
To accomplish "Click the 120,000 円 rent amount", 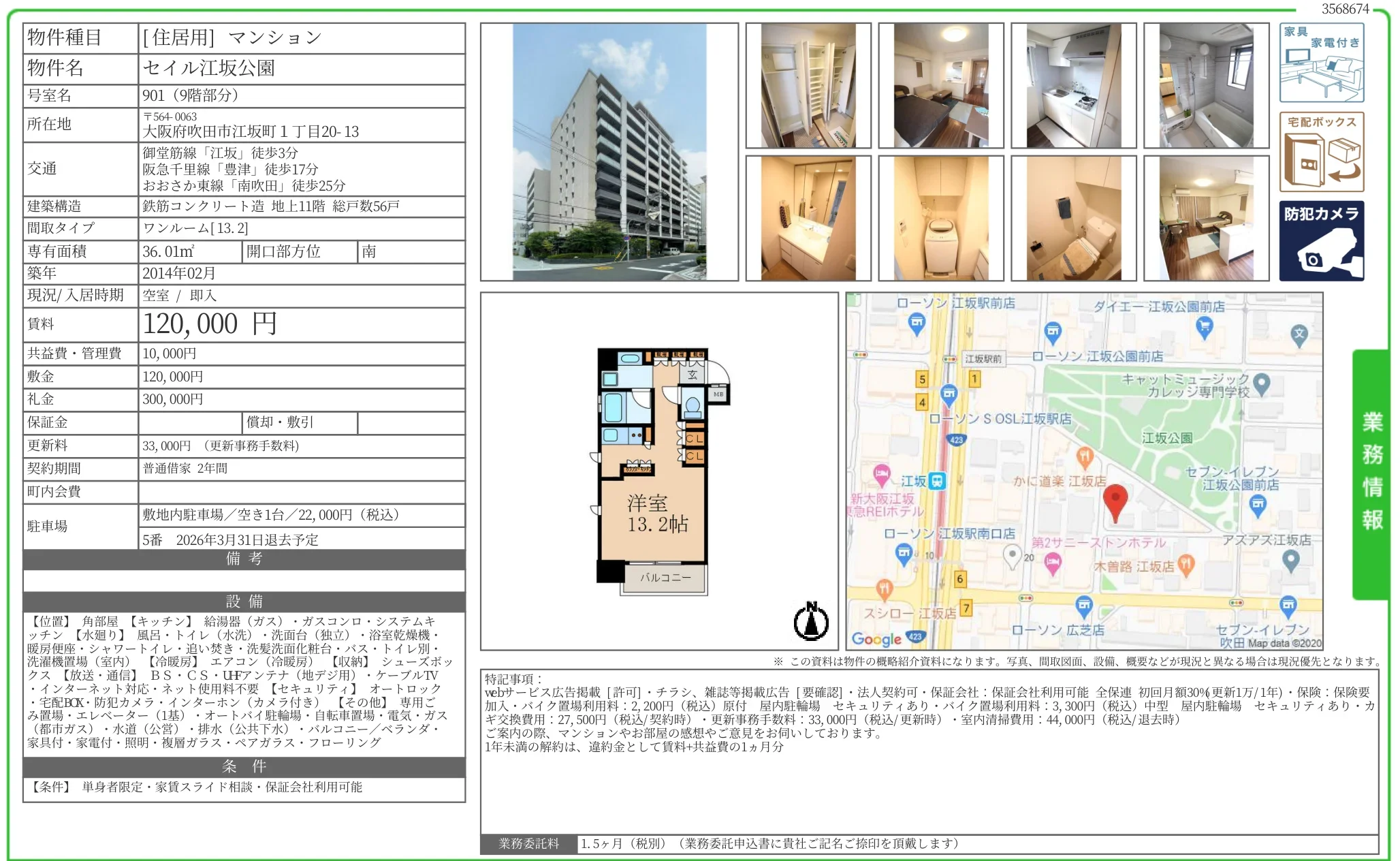I will (x=210, y=324).
